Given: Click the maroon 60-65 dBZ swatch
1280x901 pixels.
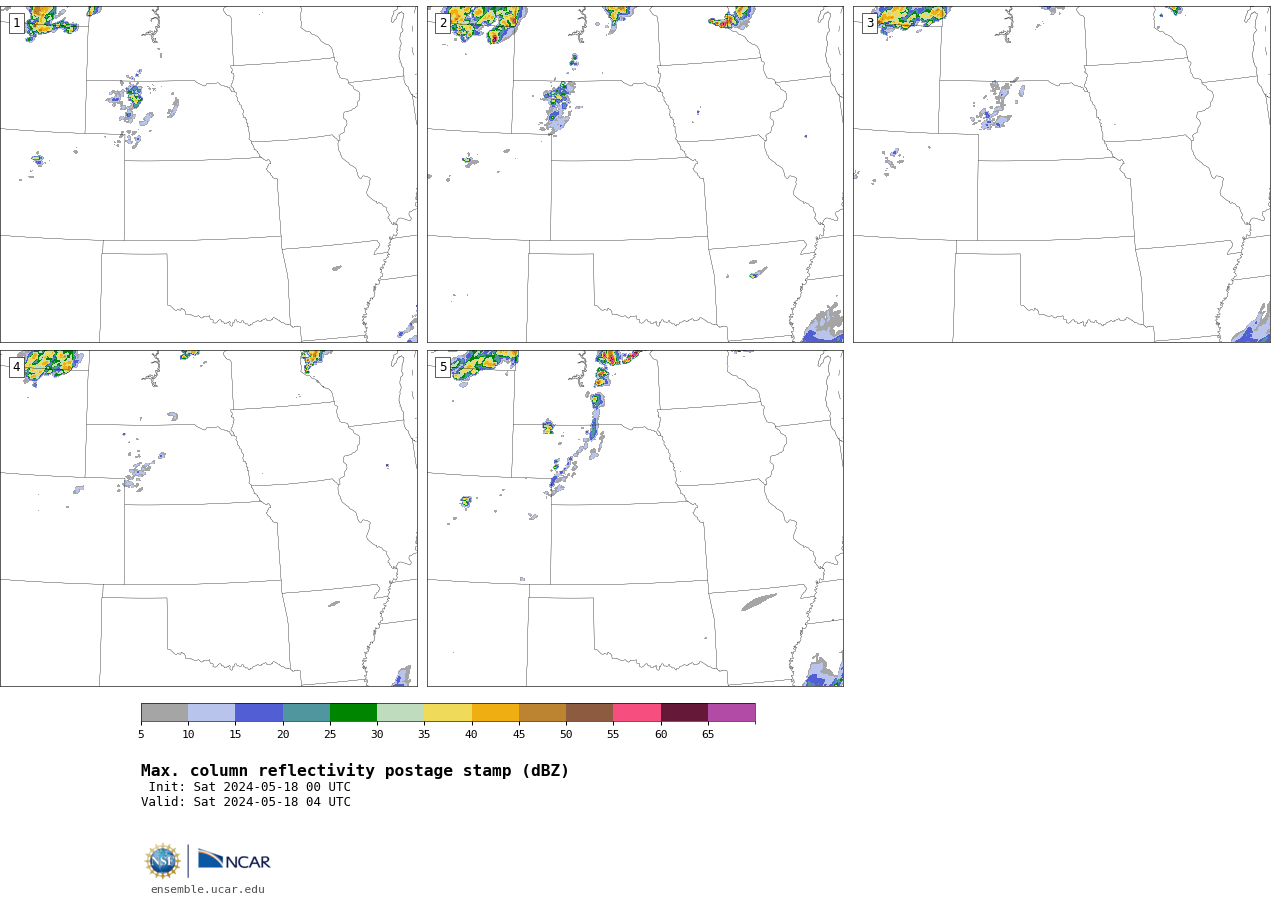Looking at the screenshot, I should pos(684,713).
